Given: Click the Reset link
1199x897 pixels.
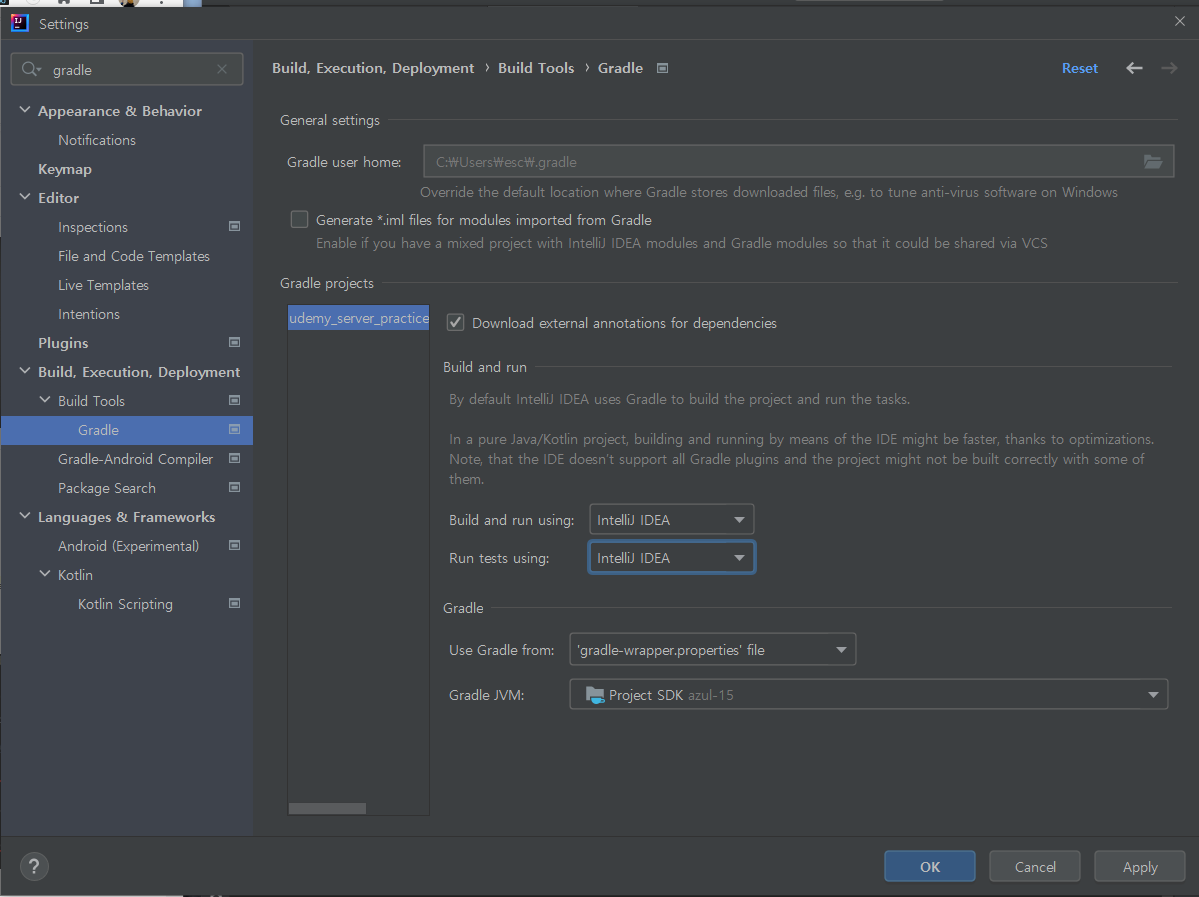Looking at the screenshot, I should point(1080,68).
